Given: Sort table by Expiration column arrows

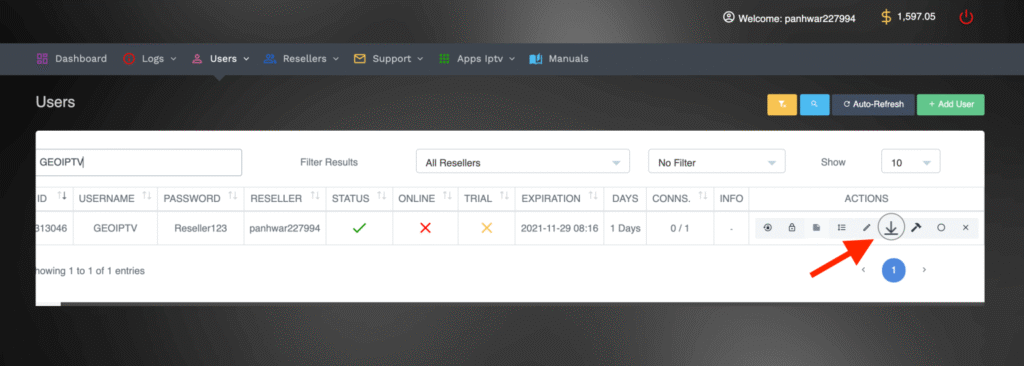Looking at the screenshot, I should 592,196.
